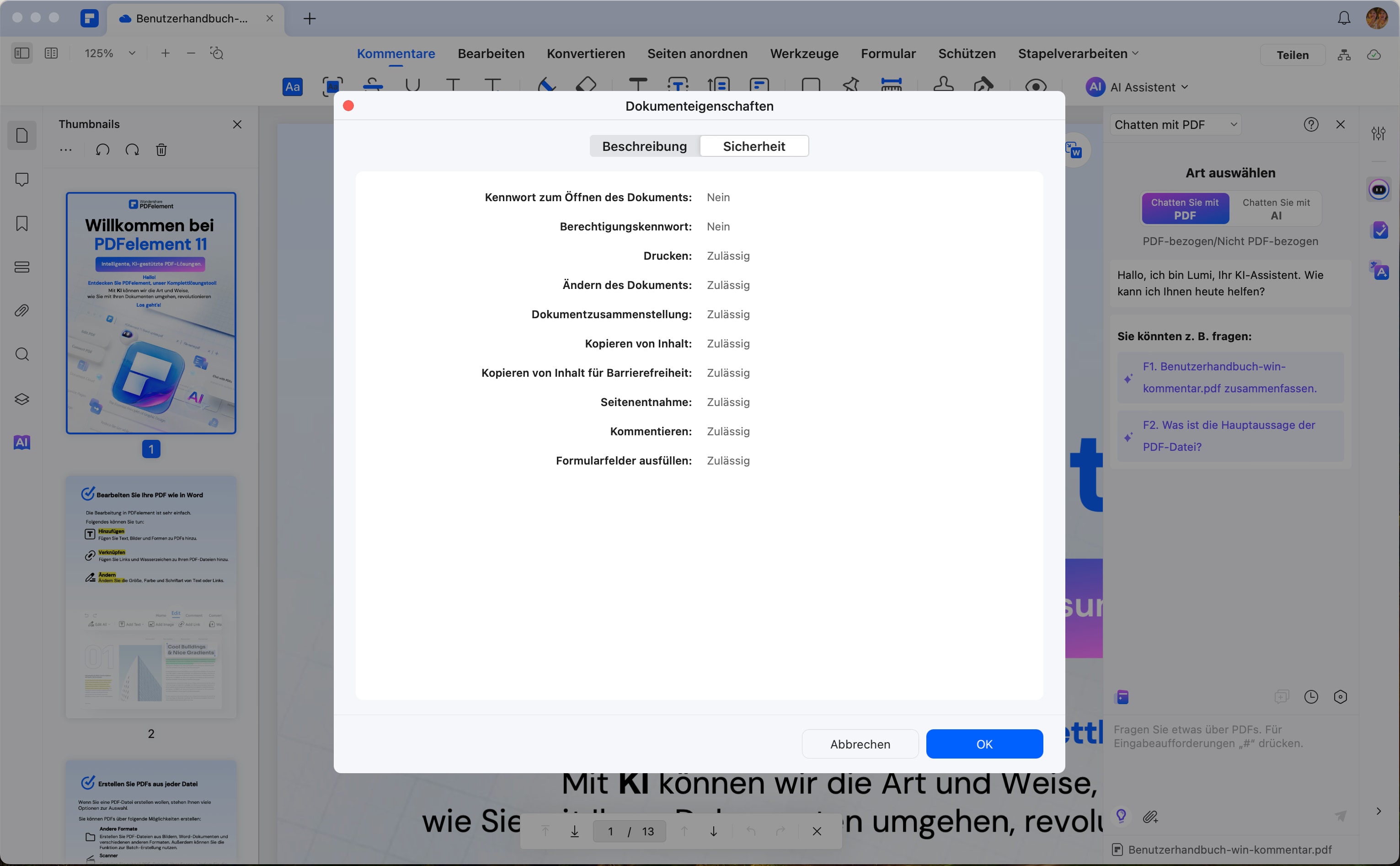Click the cloud upload icon
This screenshot has height=866, width=1400.
(1374, 54)
